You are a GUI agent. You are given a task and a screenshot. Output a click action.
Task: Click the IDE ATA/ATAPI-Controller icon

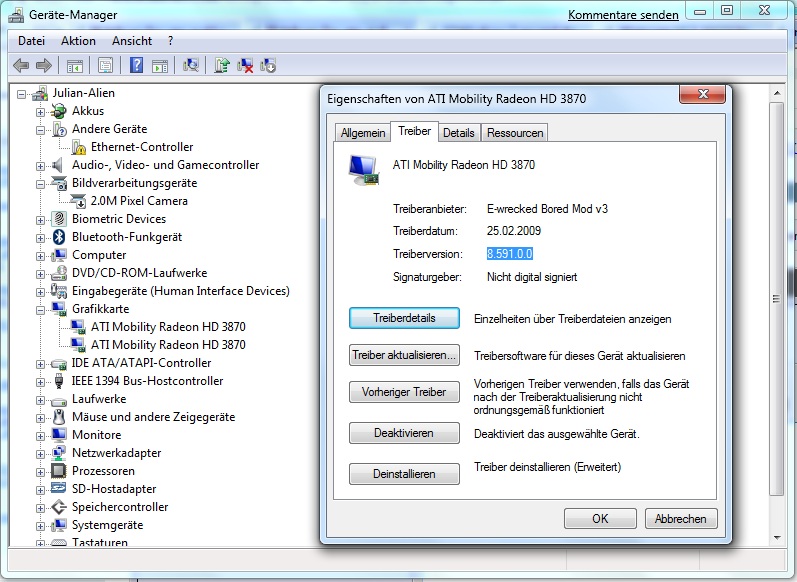pos(59,363)
